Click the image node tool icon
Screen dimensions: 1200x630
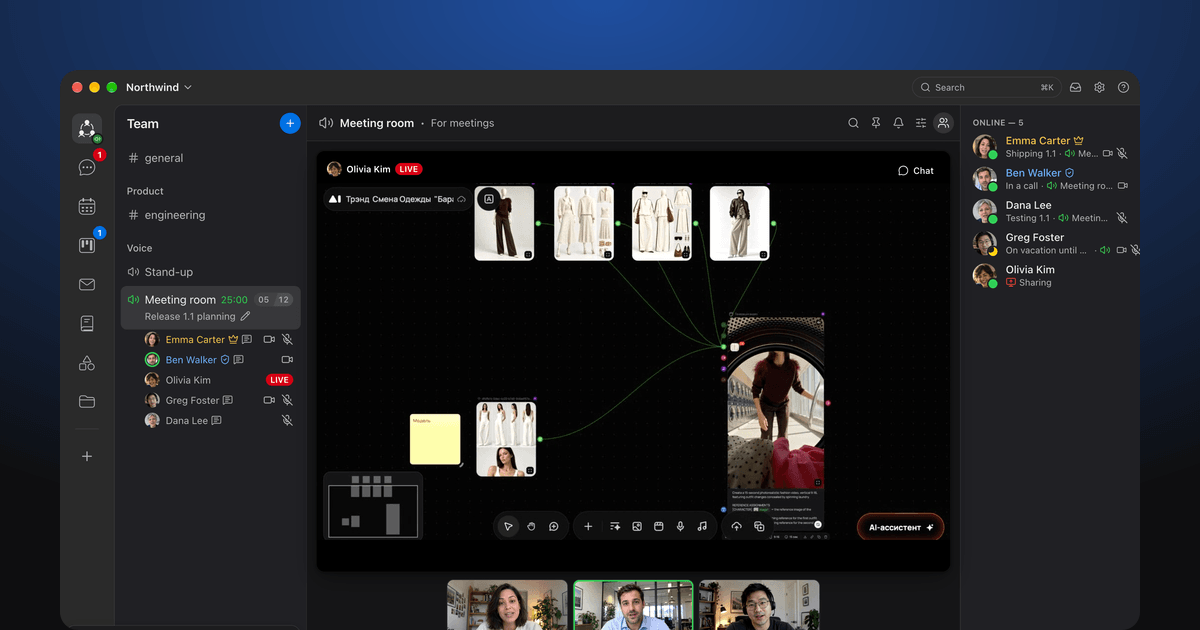coord(637,526)
